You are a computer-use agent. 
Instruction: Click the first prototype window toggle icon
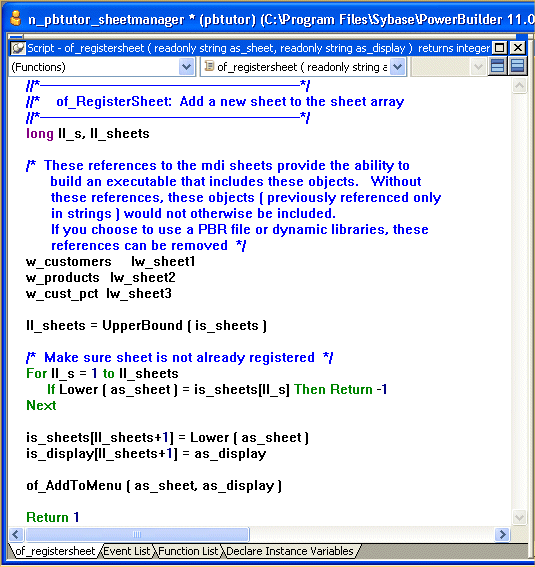(497, 67)
